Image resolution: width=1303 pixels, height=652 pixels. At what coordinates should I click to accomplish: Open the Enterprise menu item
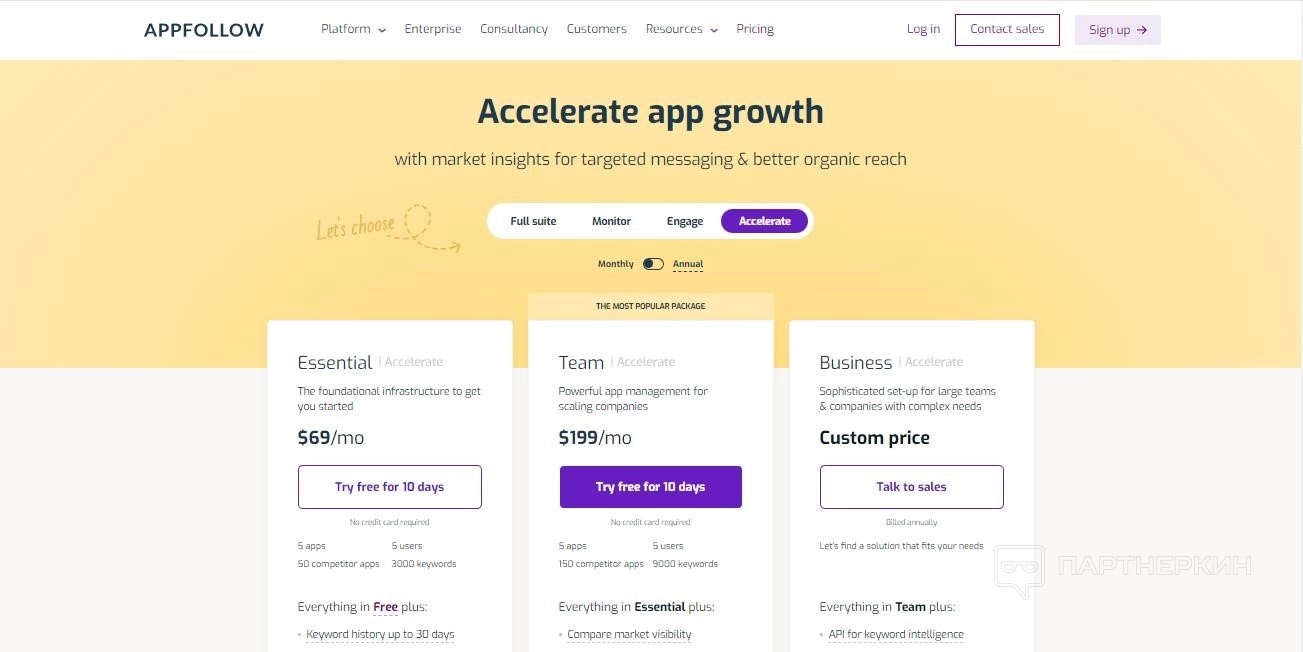[x=433, y=29]
